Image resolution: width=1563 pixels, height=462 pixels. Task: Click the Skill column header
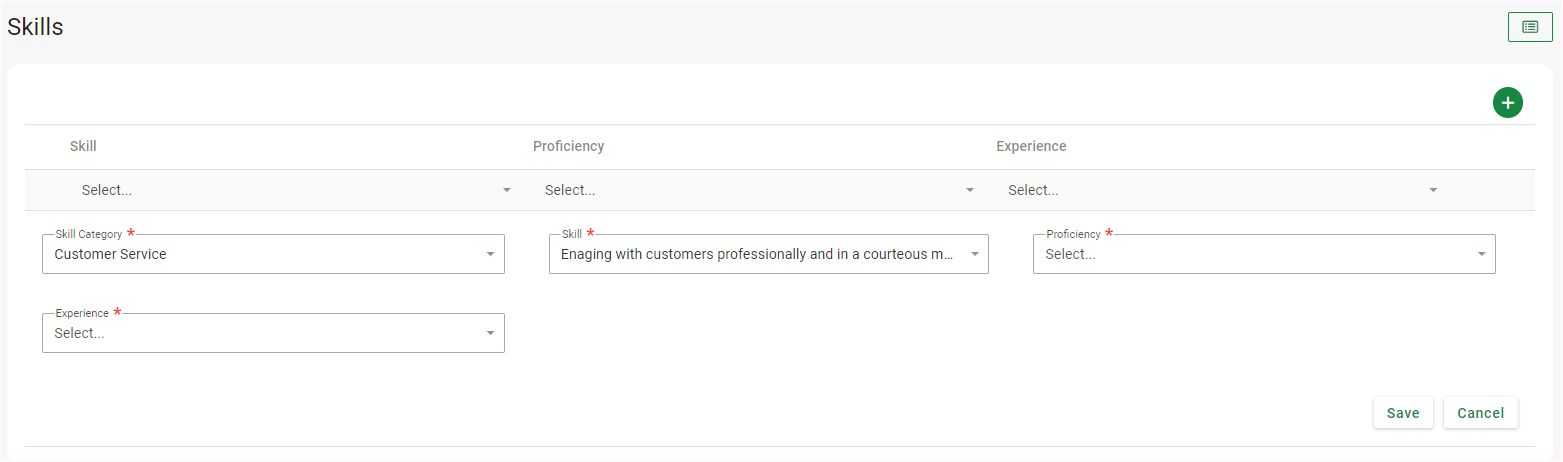(83, 146)
